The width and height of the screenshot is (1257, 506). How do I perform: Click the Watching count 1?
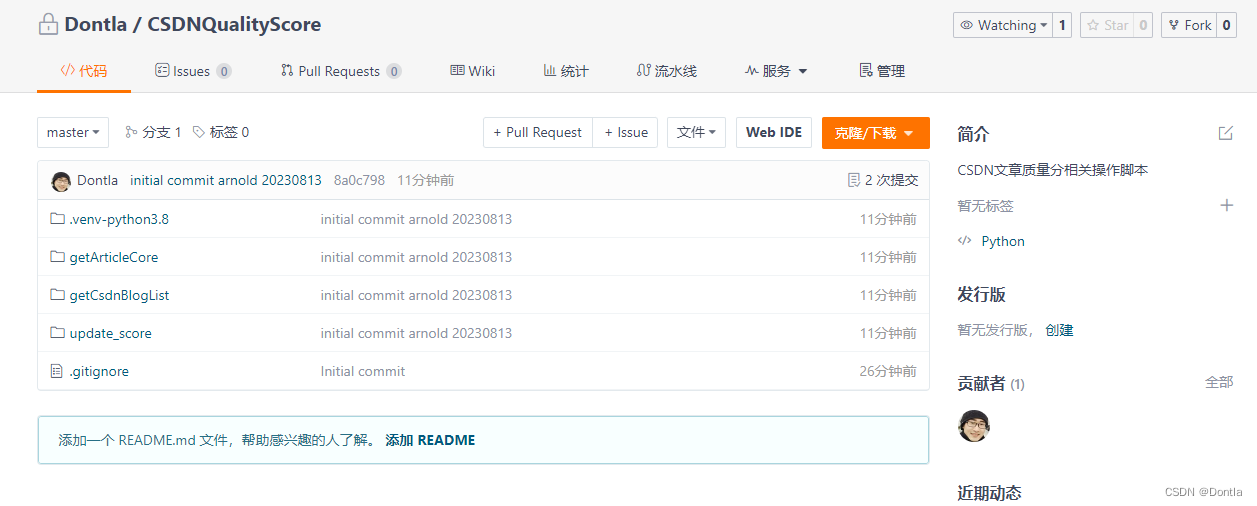(x=1062, y=25)
